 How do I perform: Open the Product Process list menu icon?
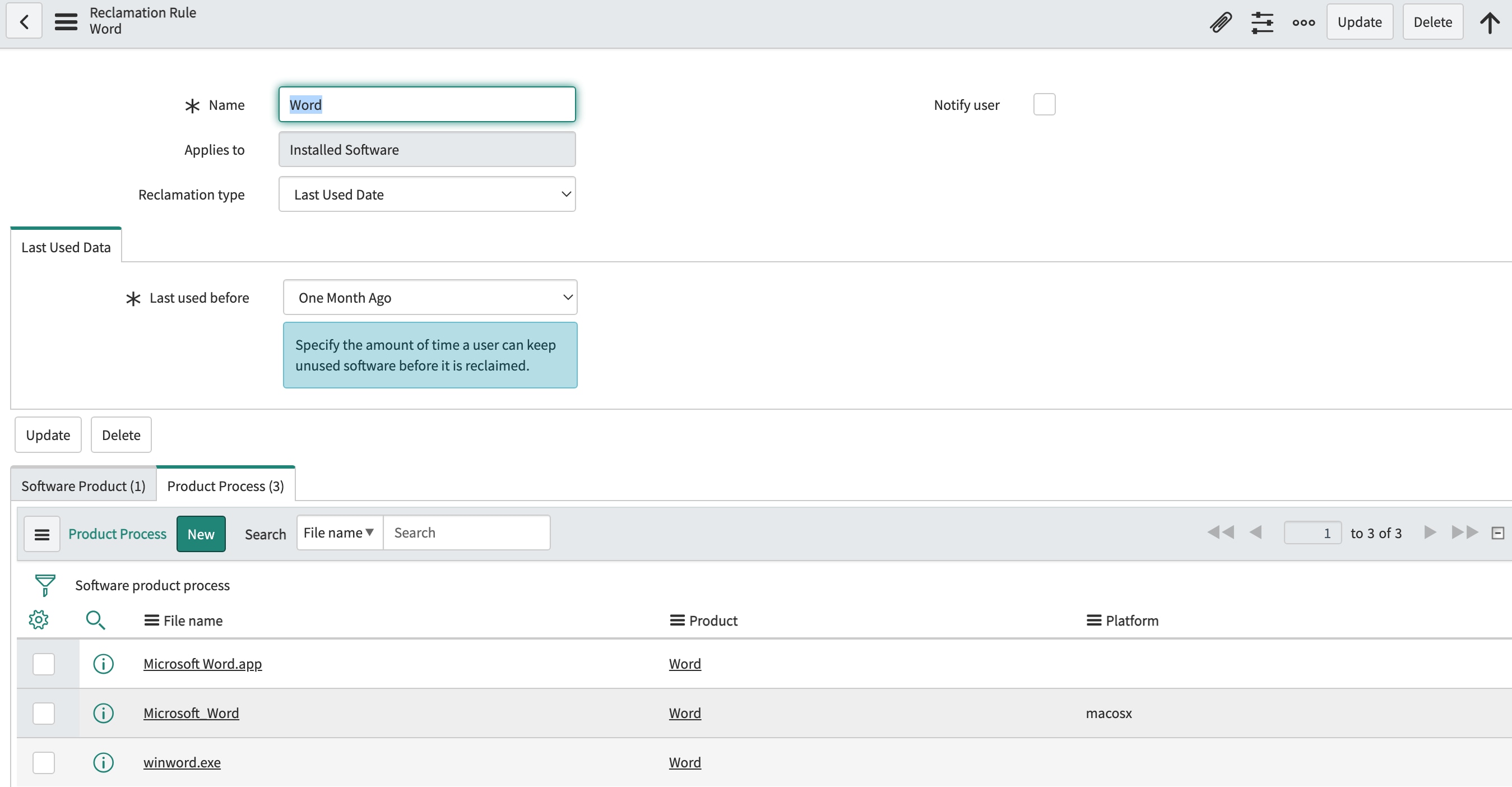click(41, 534)
